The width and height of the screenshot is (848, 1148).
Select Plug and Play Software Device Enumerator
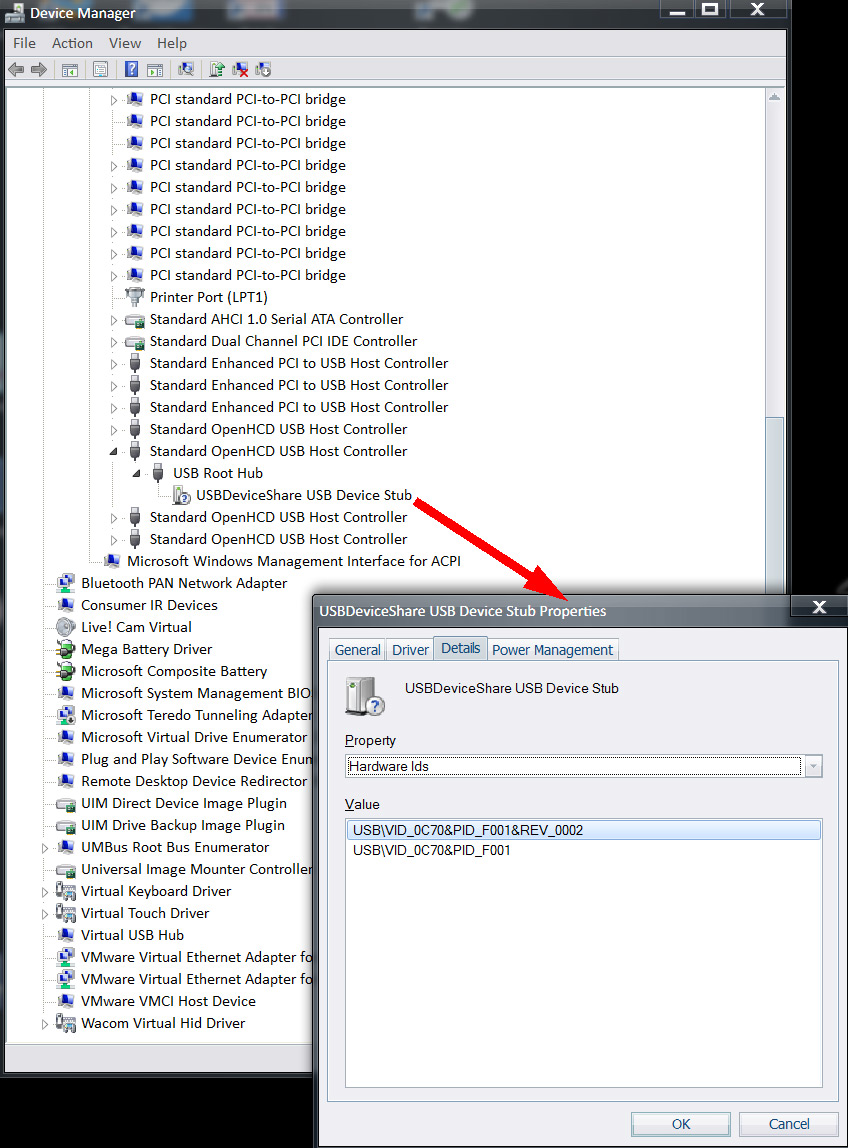click(x=196, y=759)
